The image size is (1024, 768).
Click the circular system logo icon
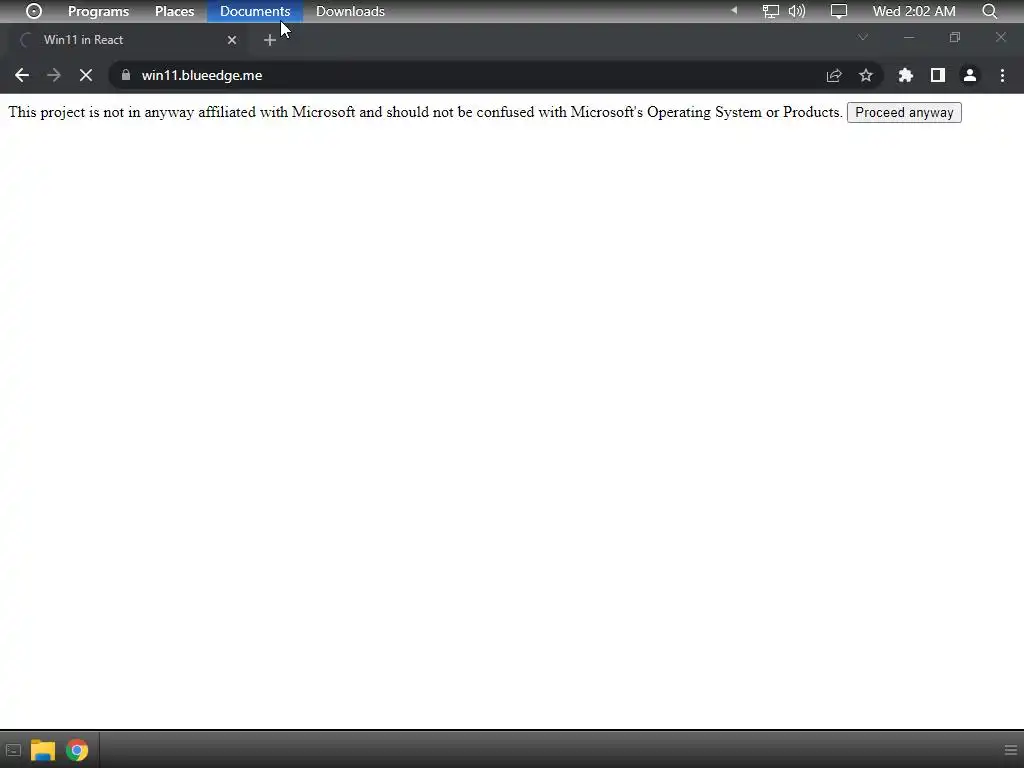point(33,11)
